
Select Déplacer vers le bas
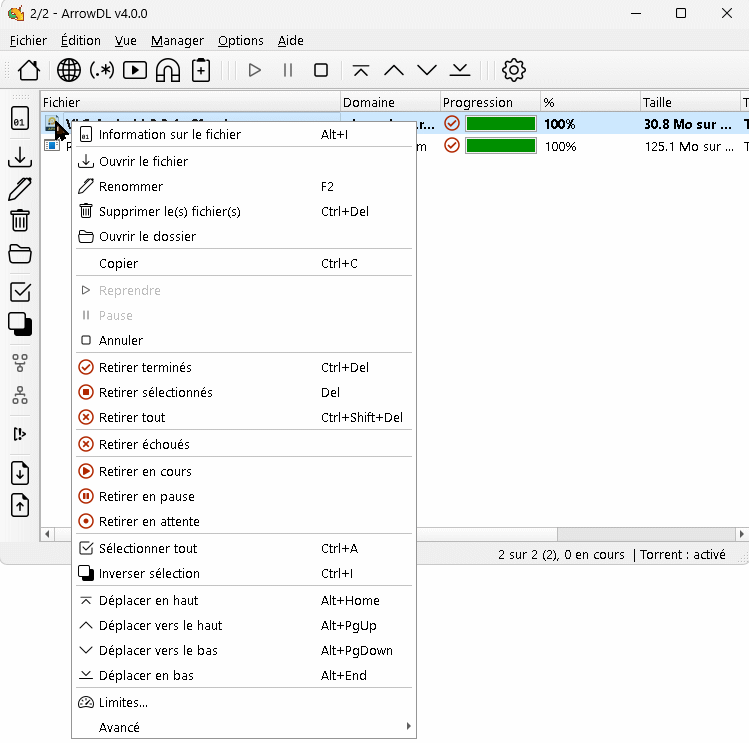click(x=244, y=650)
